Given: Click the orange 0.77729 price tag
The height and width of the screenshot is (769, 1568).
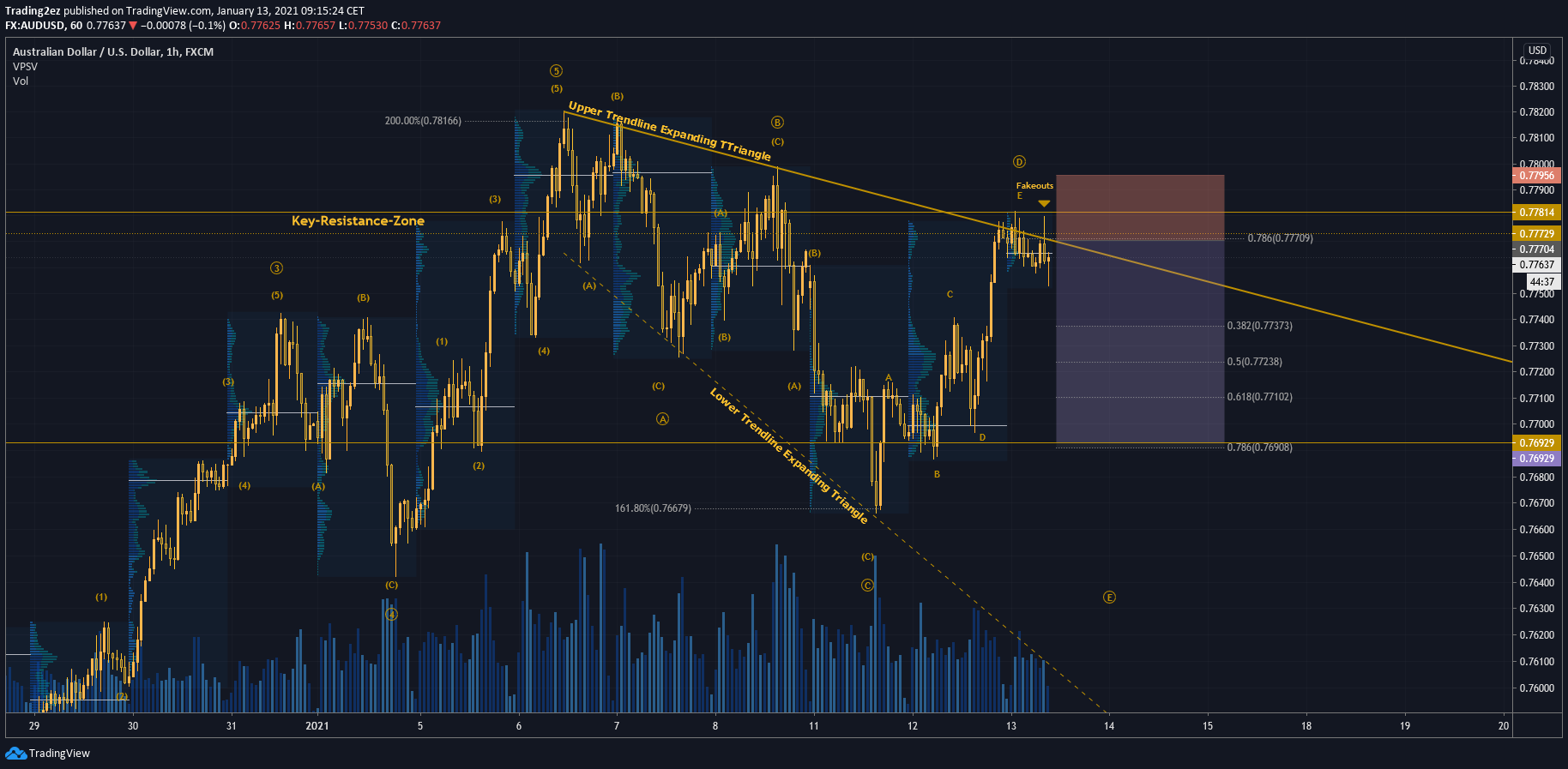Looking at the screenshot, I should (x=1536, y=234).
